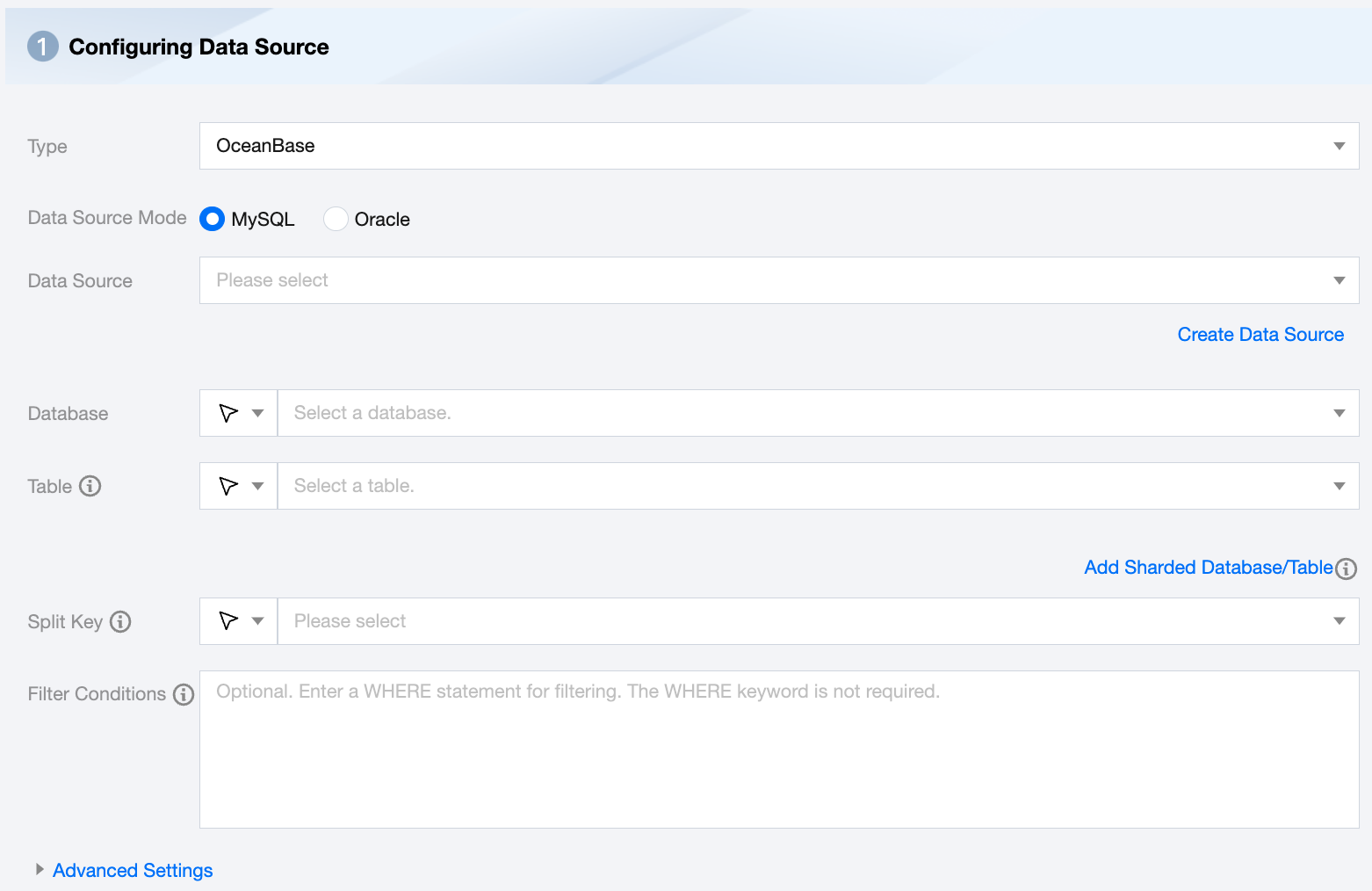Image resolution: width=1372 pixels, height=891 pixels.
Task: Click the Table field label
Action: (50, 487)
